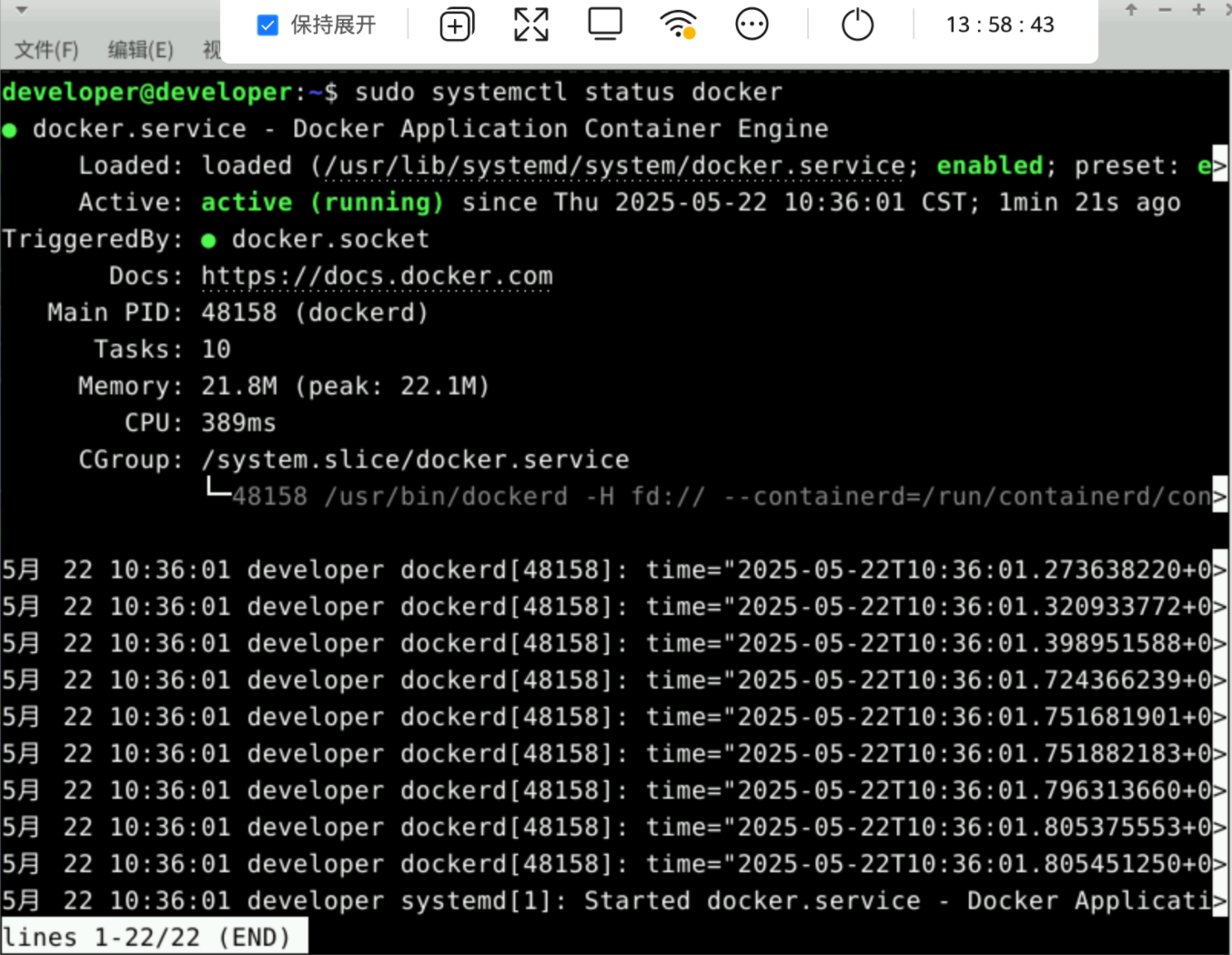Click the '/system.slice/docker.service' CGroup path
The width and height of the screenshot is (1232, 955).
point(415,459)
